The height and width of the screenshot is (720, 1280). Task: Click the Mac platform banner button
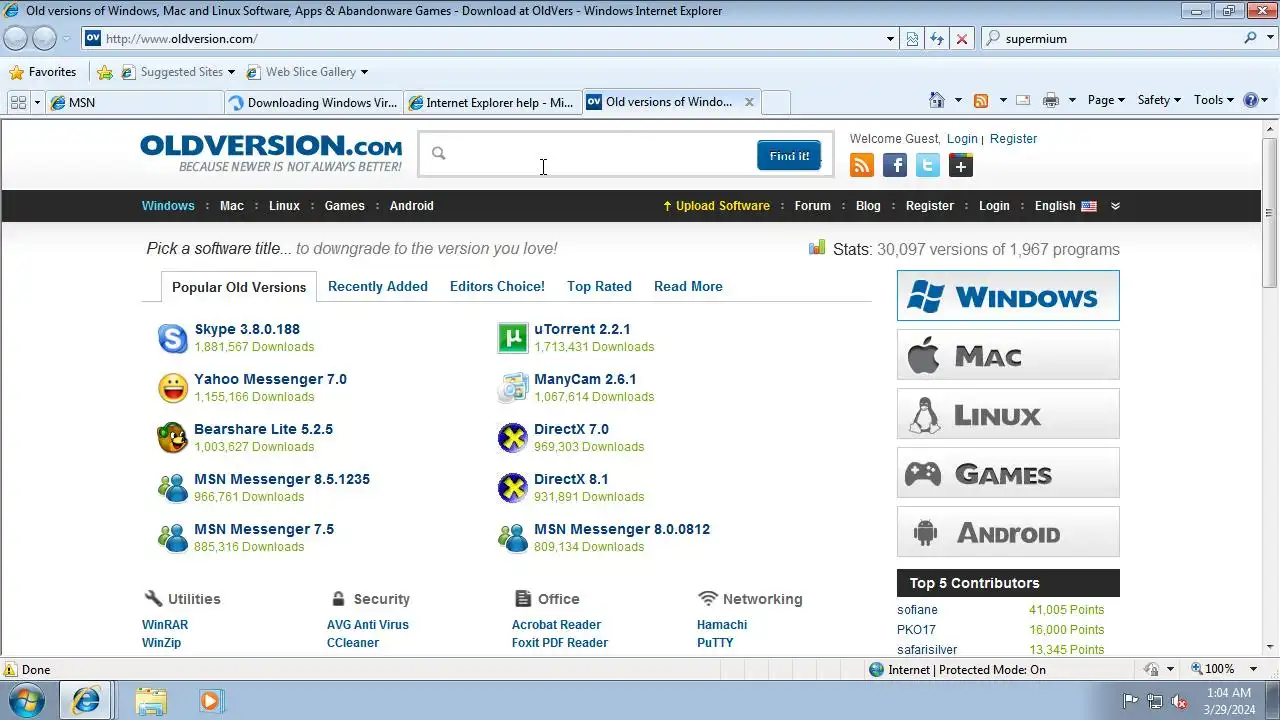(x=1008, y=355)
